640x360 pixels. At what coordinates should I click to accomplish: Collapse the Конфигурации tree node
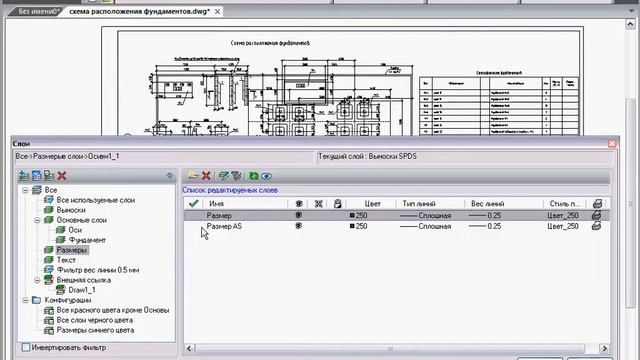pyautogui.click(x=25, y=300)
